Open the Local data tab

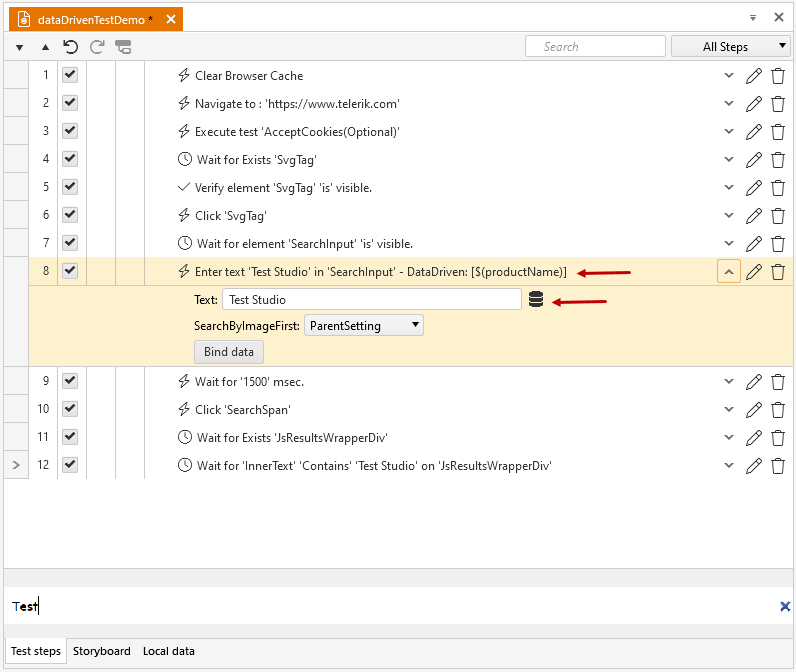pos(169,651)
